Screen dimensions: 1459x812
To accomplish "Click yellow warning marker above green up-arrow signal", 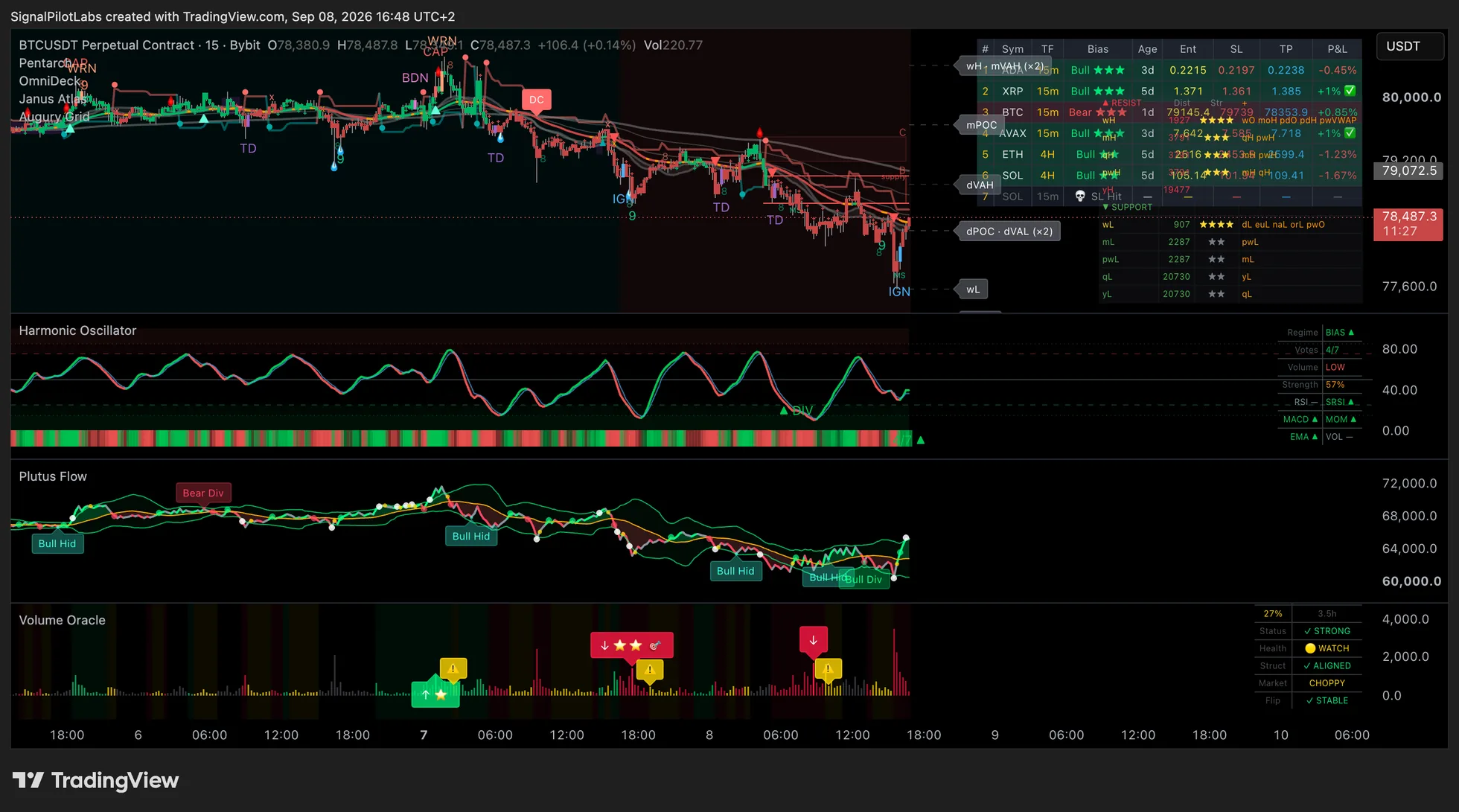I will click(x=453, y=668).
